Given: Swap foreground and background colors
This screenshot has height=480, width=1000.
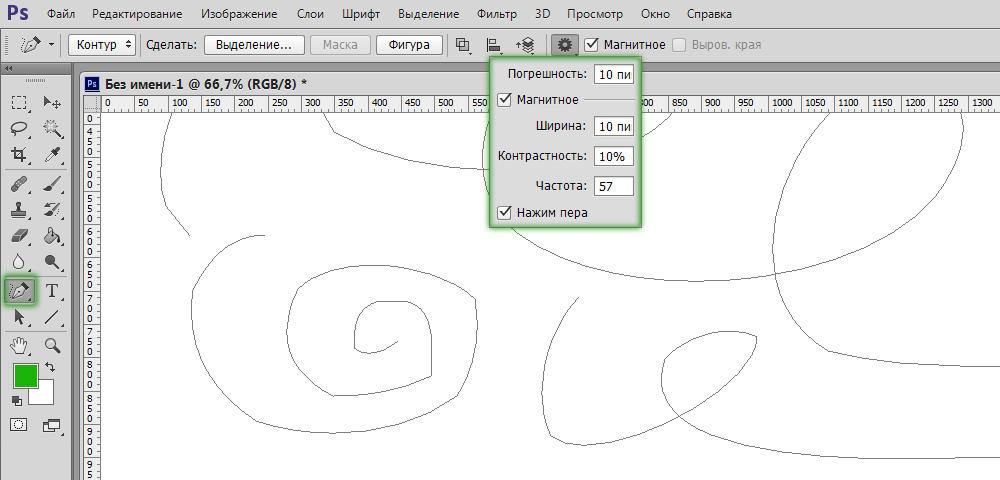Looking at the screenshot, I should click(x=50, y=368).
